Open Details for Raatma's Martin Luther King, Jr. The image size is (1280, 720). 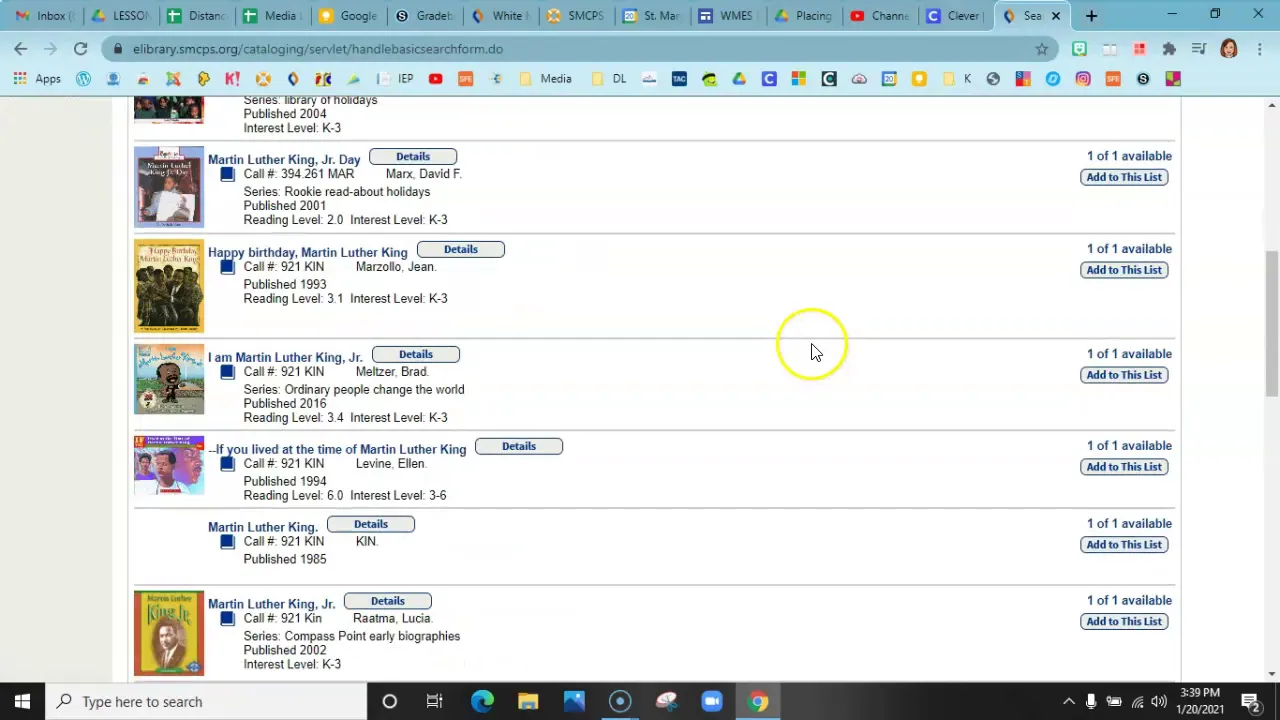coord(388,601)
